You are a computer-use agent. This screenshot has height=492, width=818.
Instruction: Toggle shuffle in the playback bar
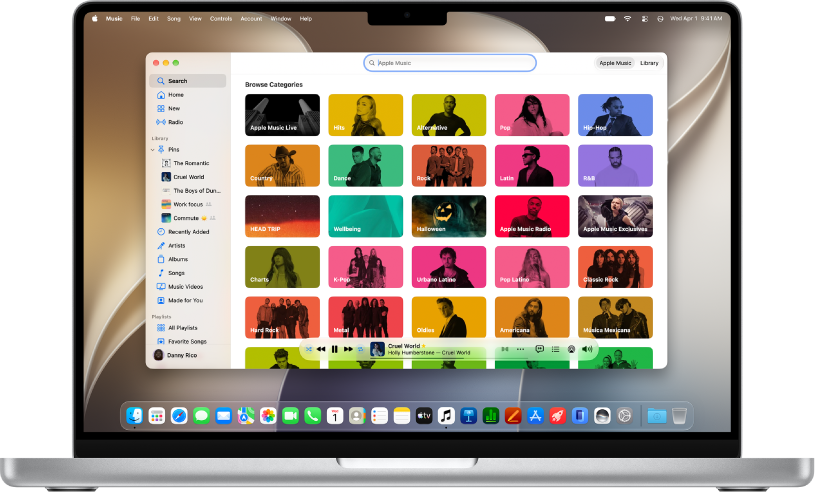click(309, 349)
